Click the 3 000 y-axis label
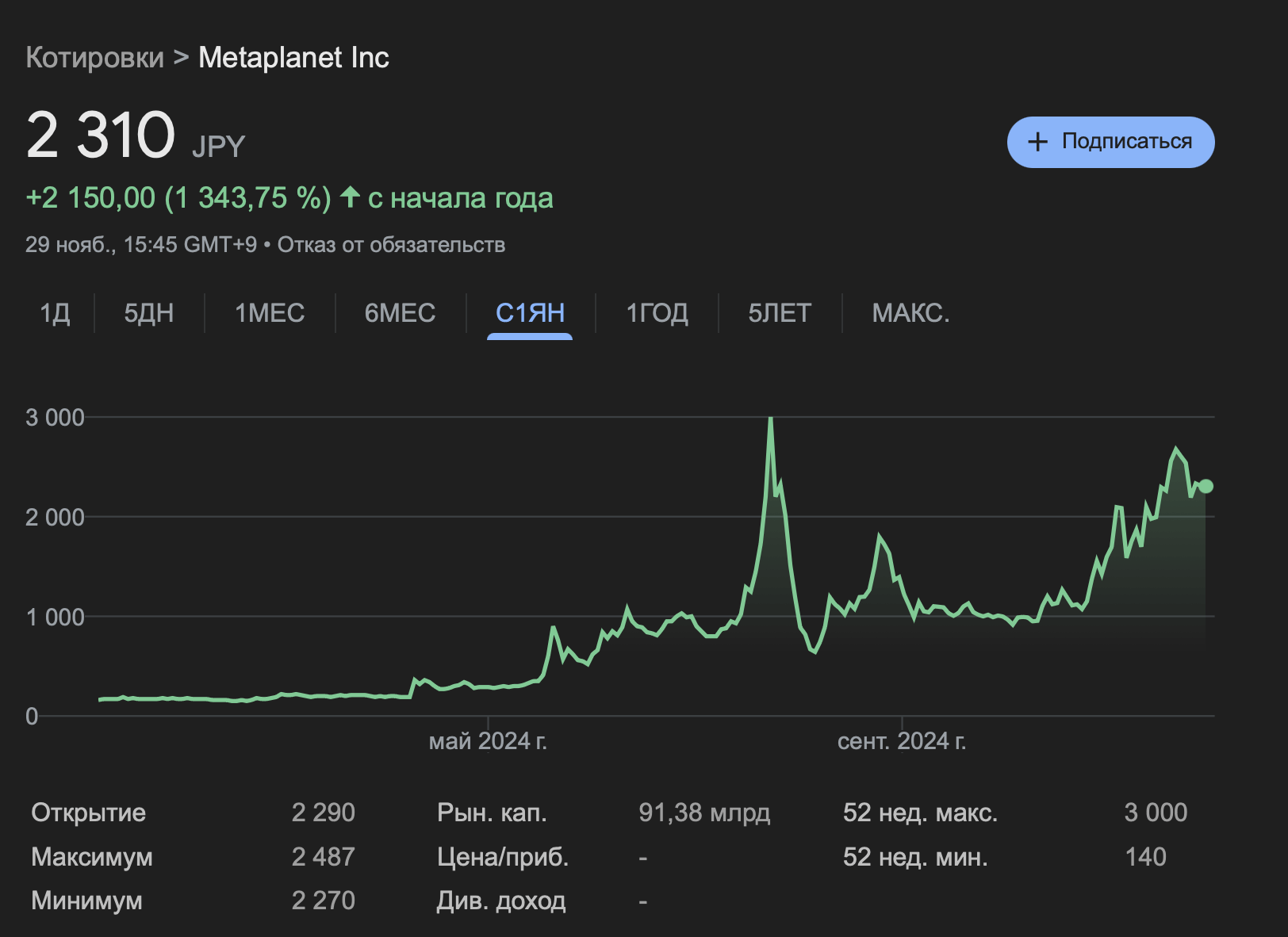The width and height of the screenshot is (1288, 937). [x=55, y=418]
